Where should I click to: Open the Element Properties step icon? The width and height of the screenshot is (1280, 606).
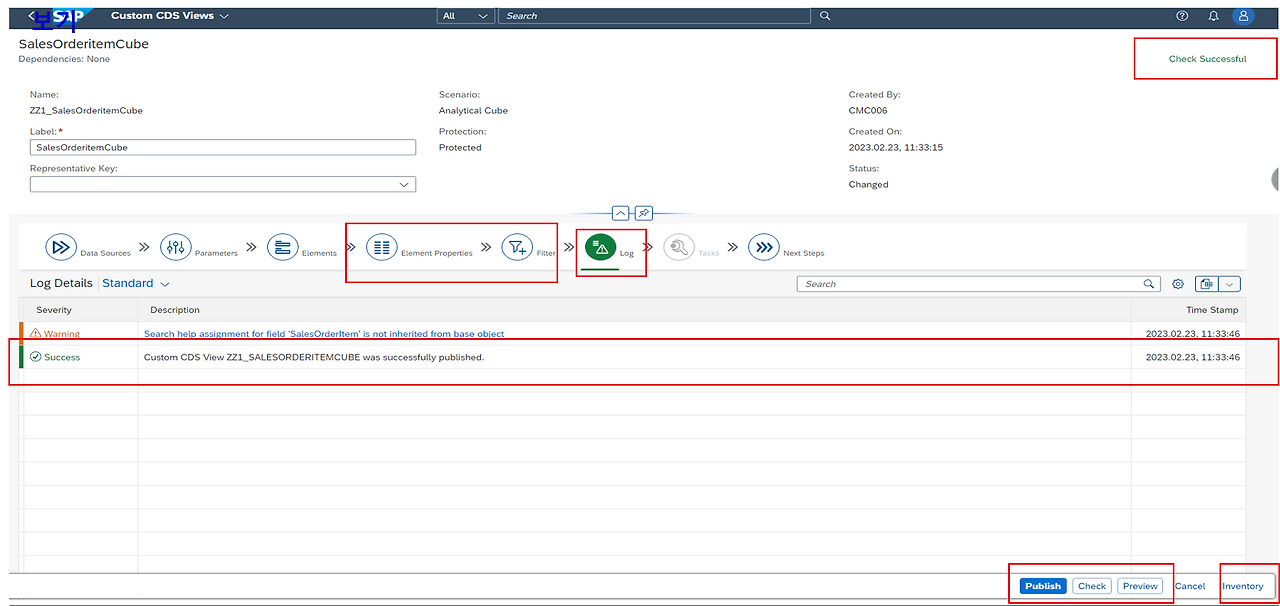(x=381, y=247)
